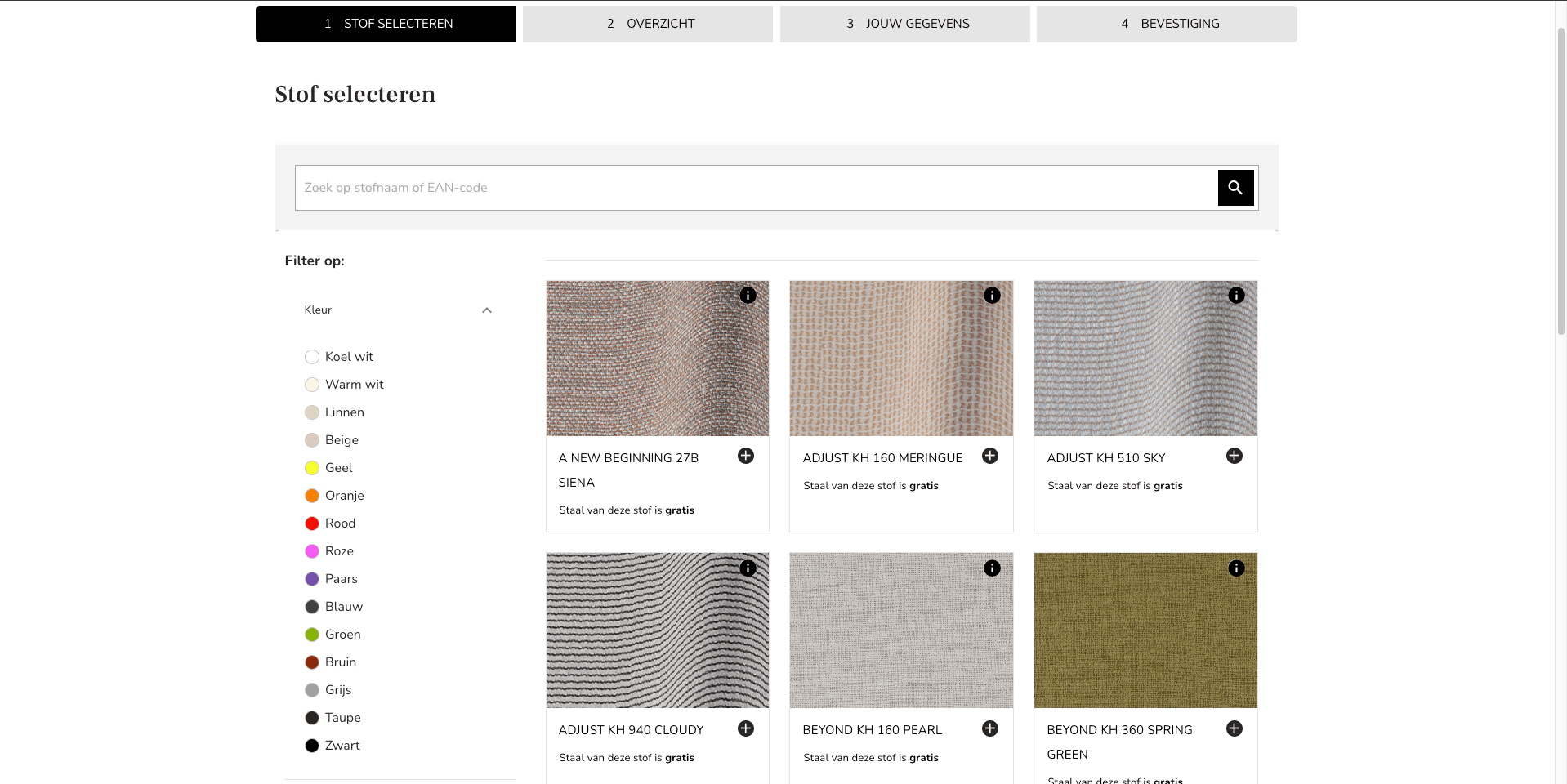Focus the stofnaam or EAN-code search field
This screenshot has height=784, width=1567.
tap(756, 188)
